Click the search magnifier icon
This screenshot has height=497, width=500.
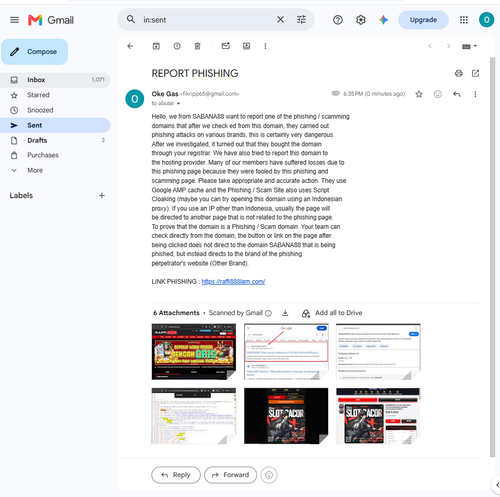tap(131, 20)
